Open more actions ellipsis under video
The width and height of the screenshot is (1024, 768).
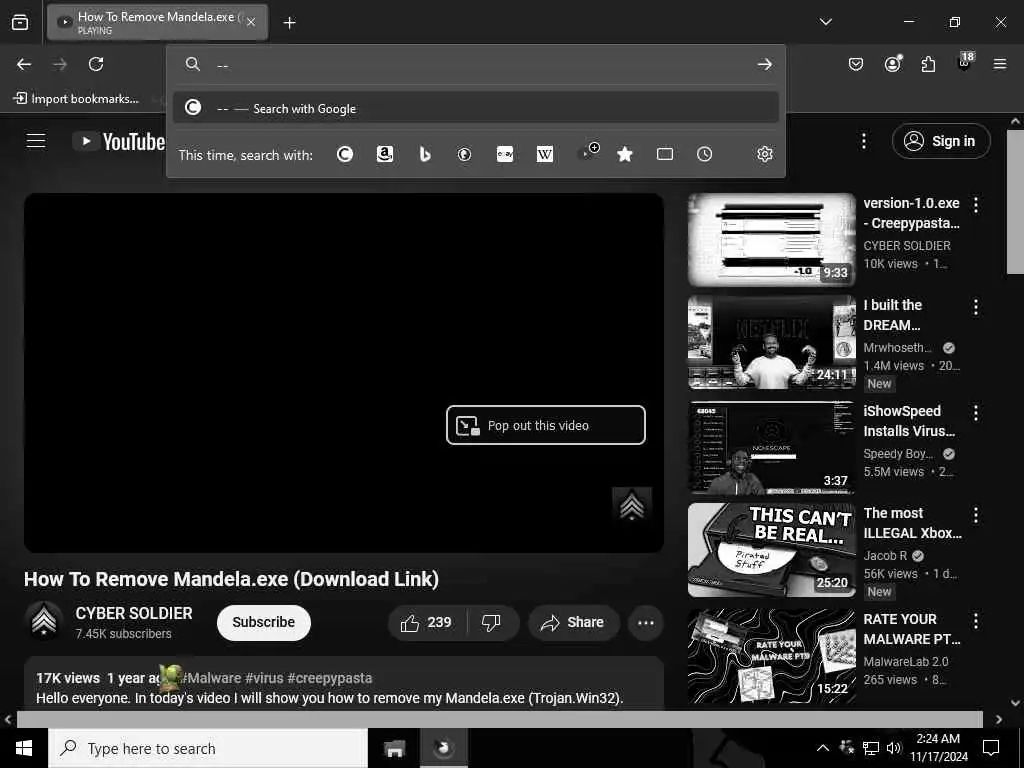coord(646,622)
